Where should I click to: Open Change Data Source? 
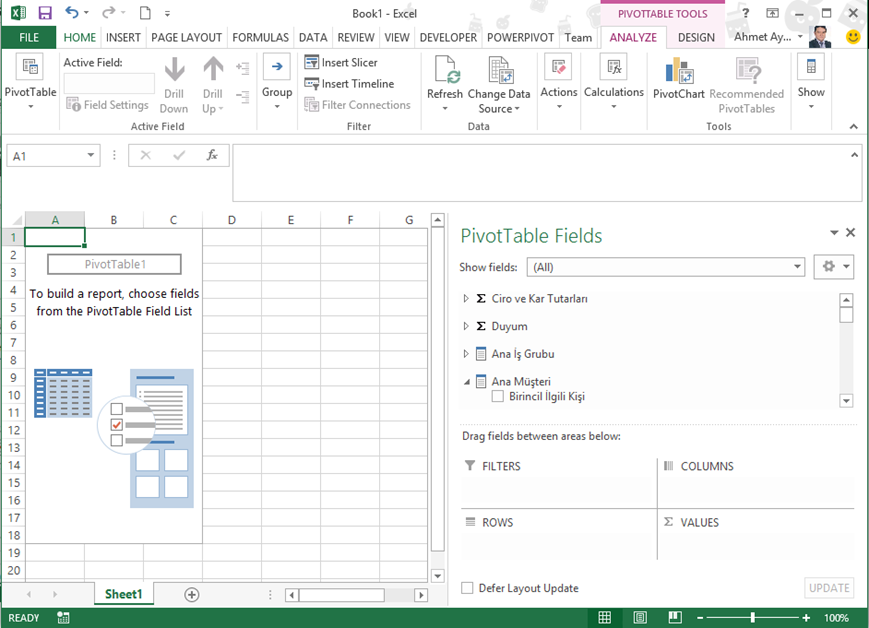[499, 85]
